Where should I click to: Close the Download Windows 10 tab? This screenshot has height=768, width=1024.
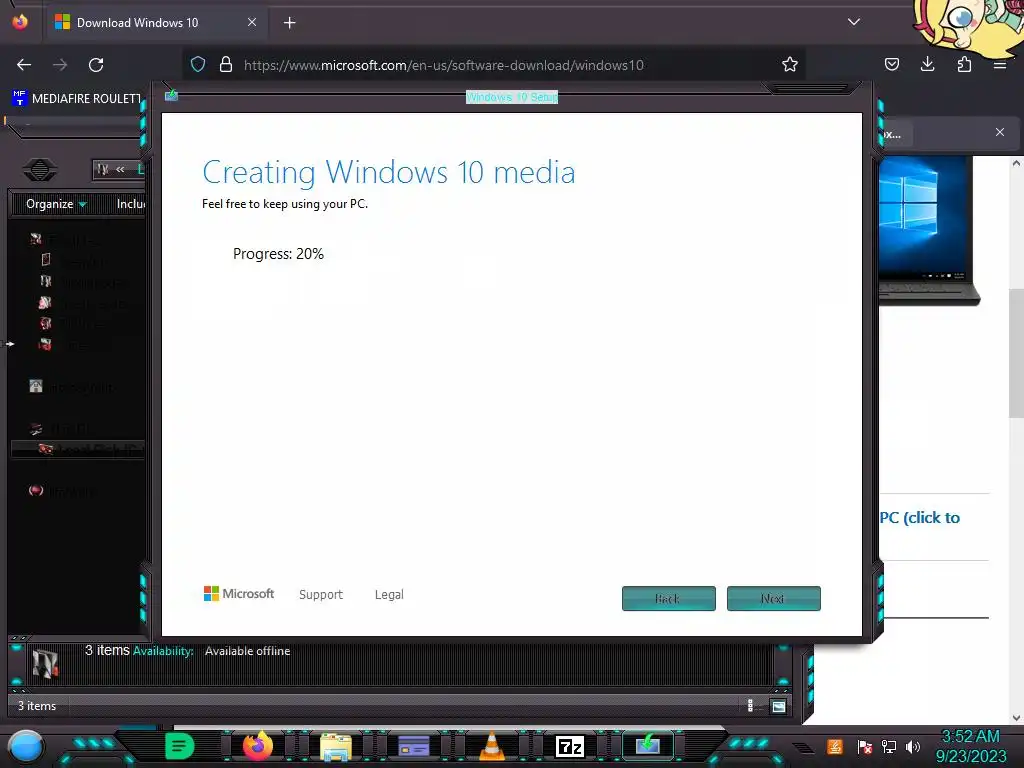252,22
